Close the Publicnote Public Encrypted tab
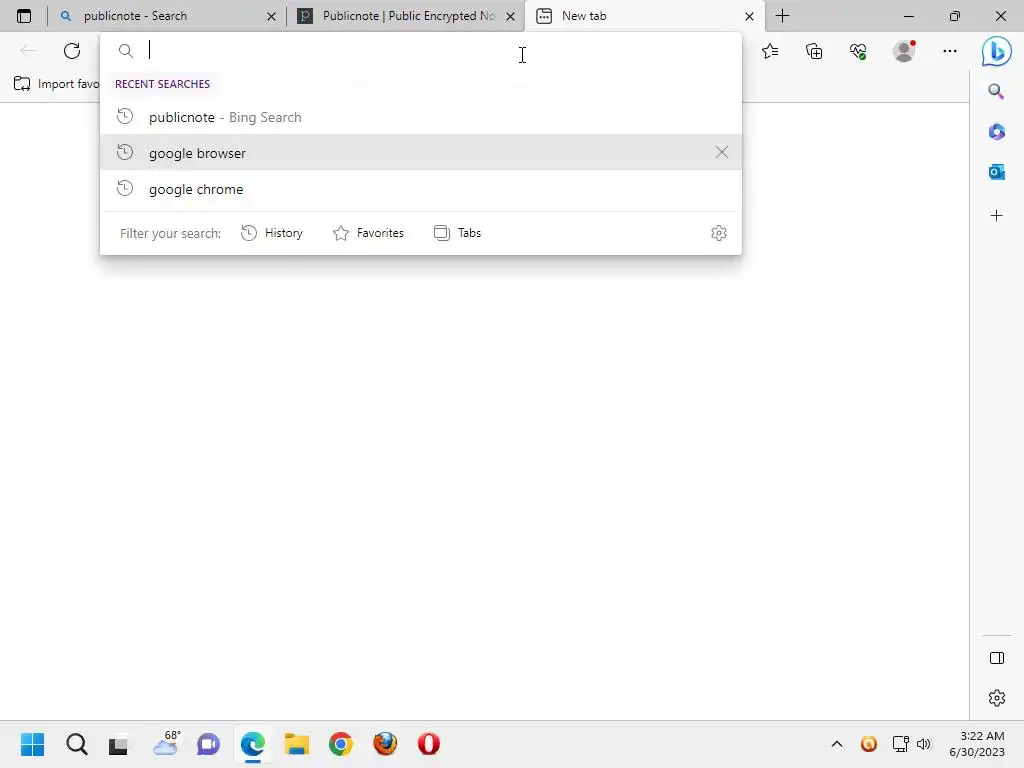1024x768 pixels. click(x=511, y=16)
